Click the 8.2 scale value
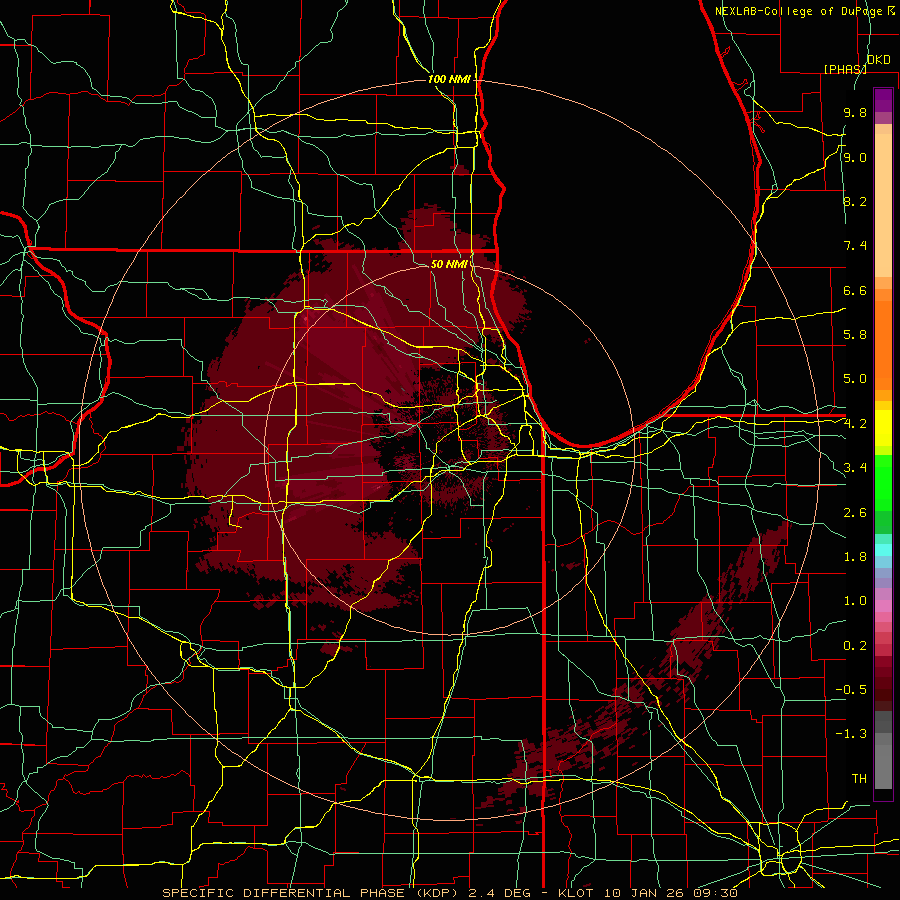 pos(855,201)
